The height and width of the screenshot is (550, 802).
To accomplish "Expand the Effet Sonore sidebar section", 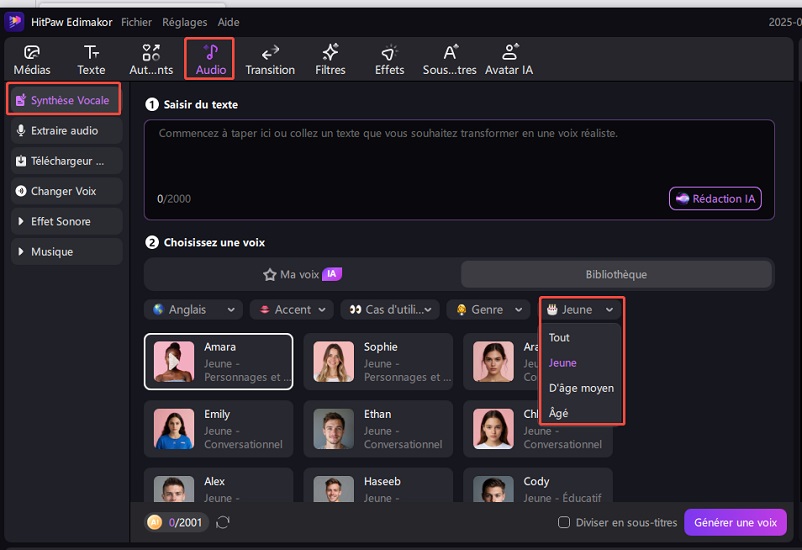I will click(66, 221).
